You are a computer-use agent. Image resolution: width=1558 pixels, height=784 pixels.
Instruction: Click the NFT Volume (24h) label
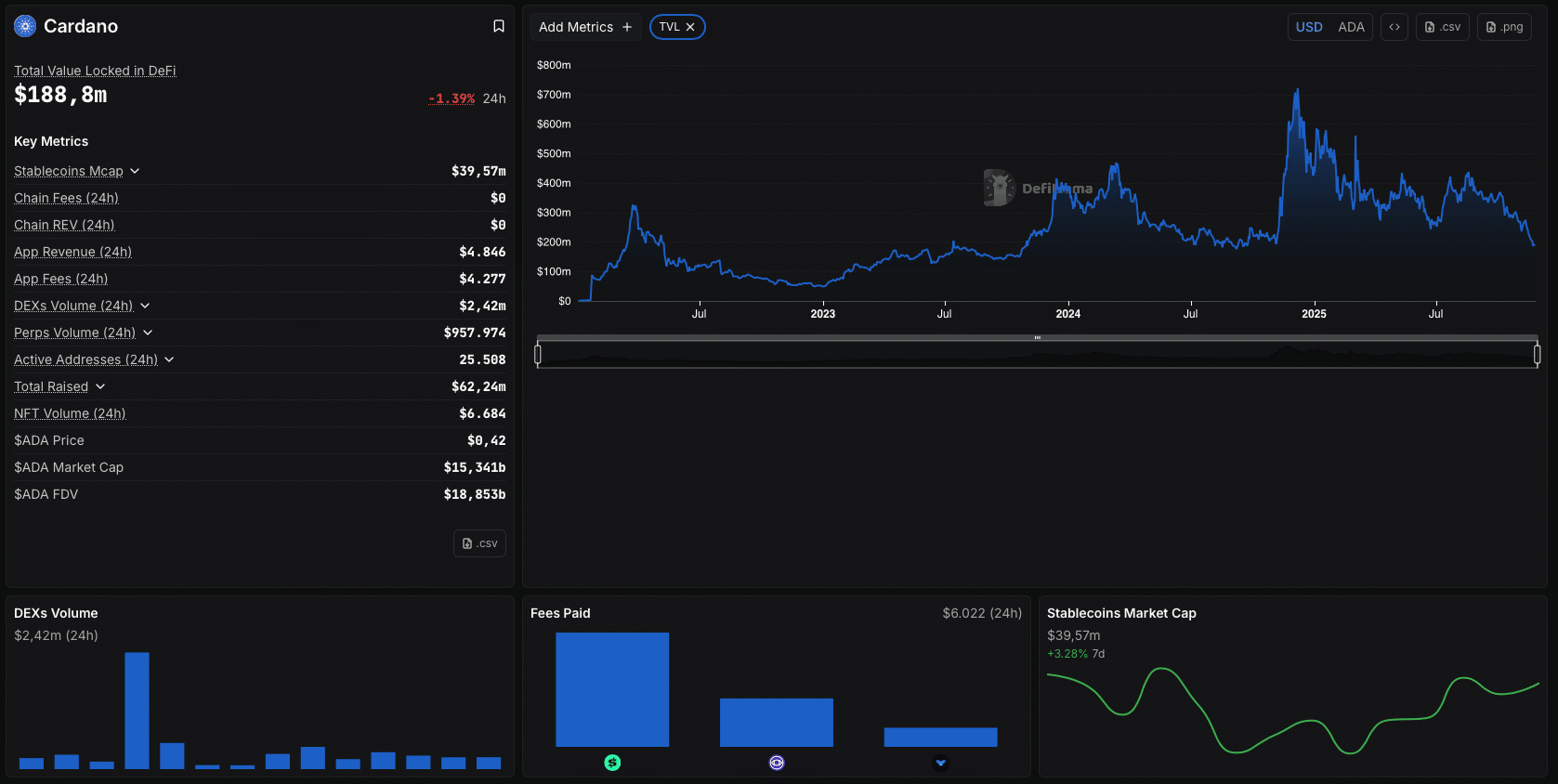click(x=70, y=413)
